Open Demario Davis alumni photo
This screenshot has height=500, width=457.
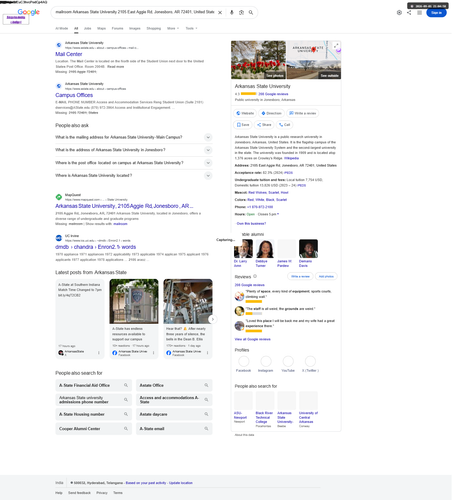[308, 249]
